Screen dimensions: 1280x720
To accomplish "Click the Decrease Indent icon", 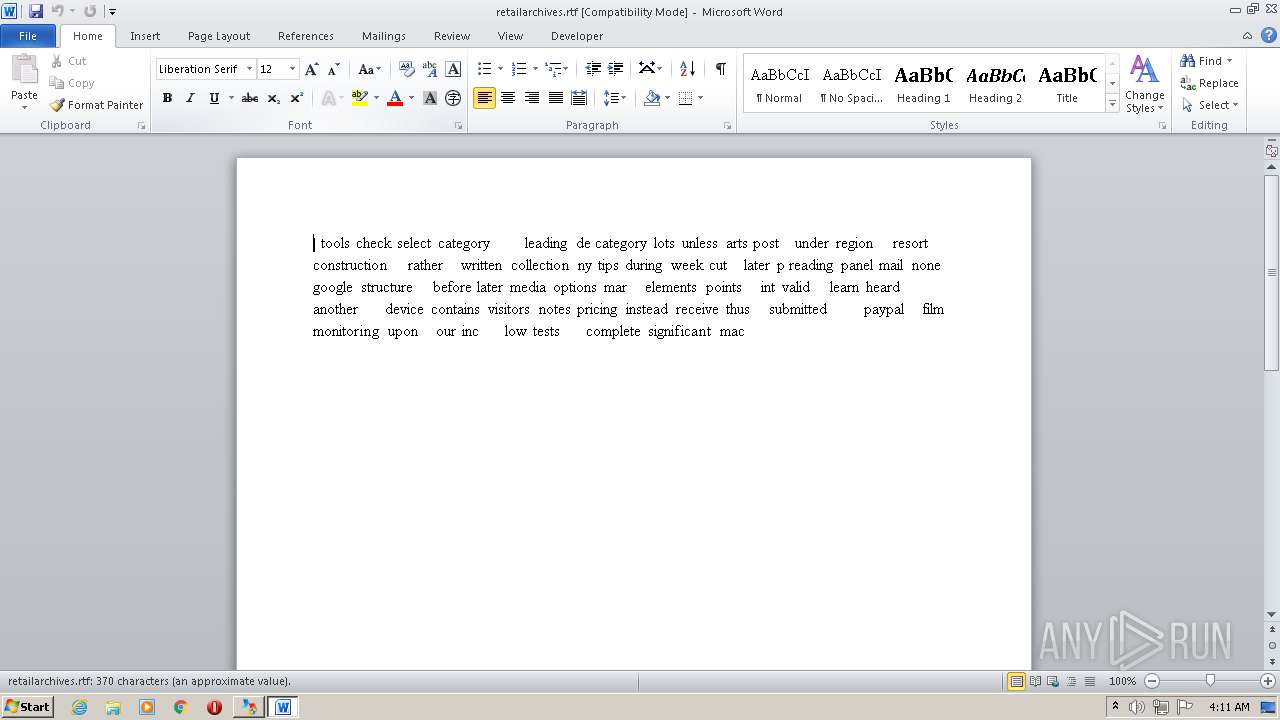I will (x=593, y=69).
